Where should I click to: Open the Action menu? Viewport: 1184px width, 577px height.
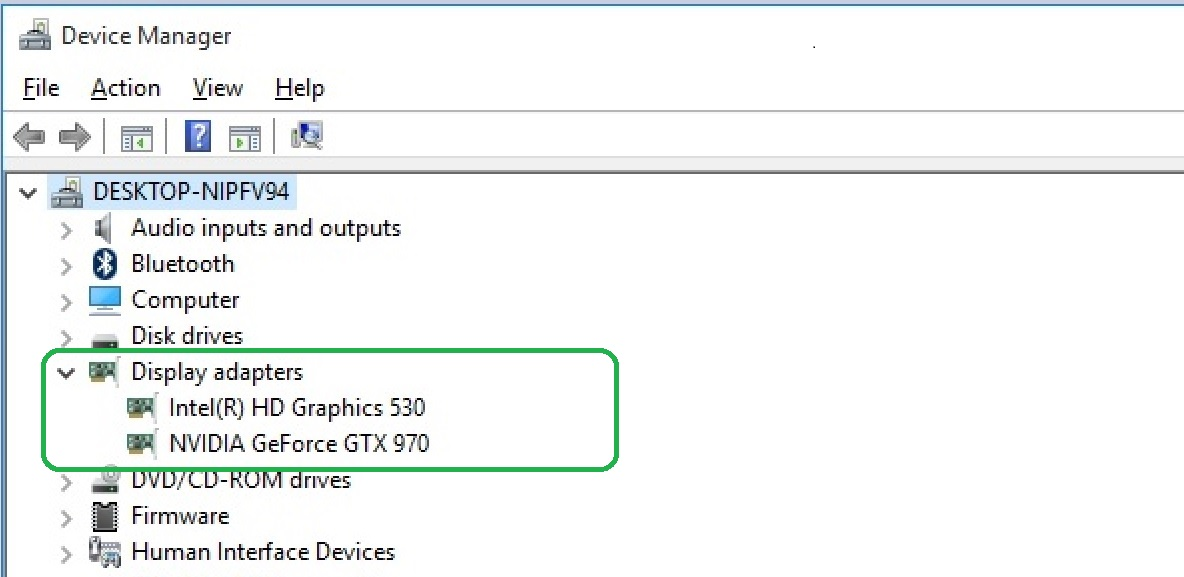125,88
